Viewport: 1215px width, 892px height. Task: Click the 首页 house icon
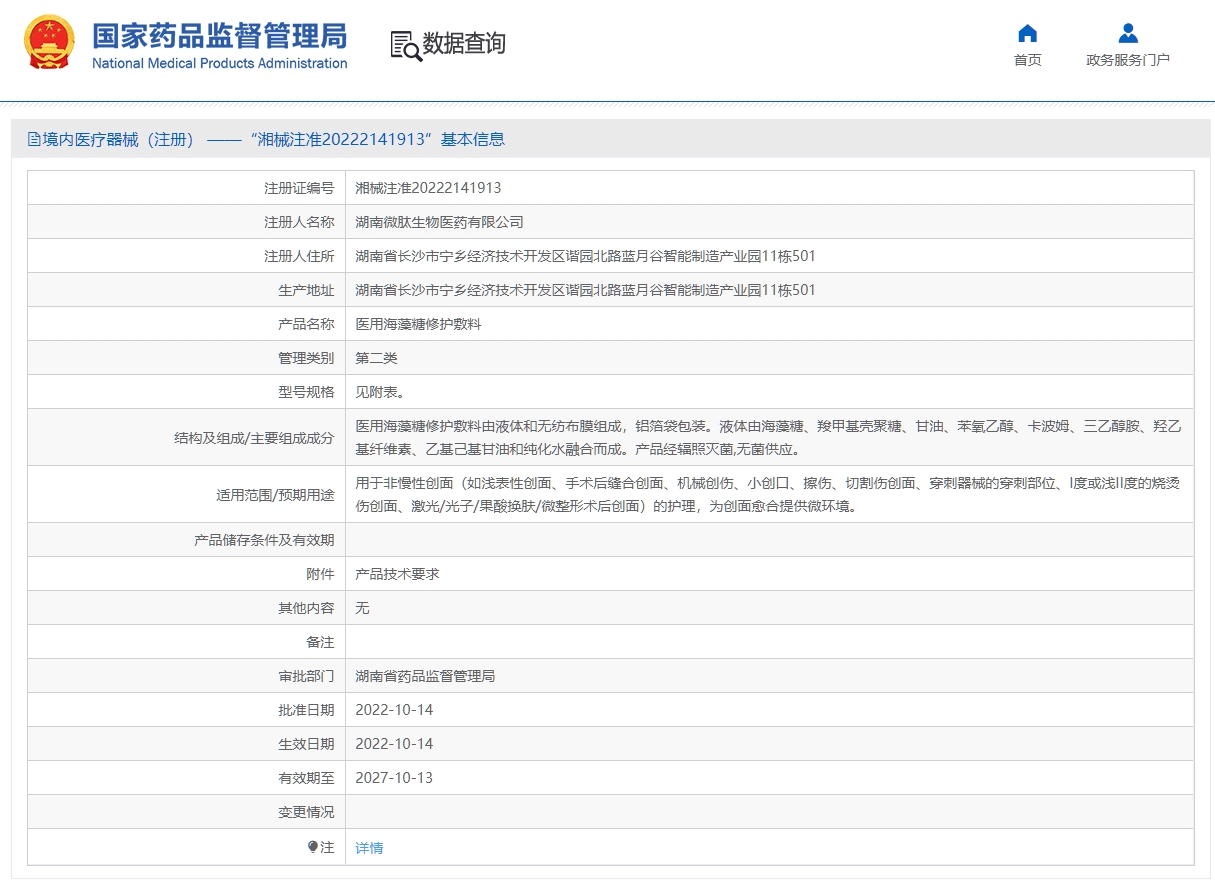[1027, 33]
